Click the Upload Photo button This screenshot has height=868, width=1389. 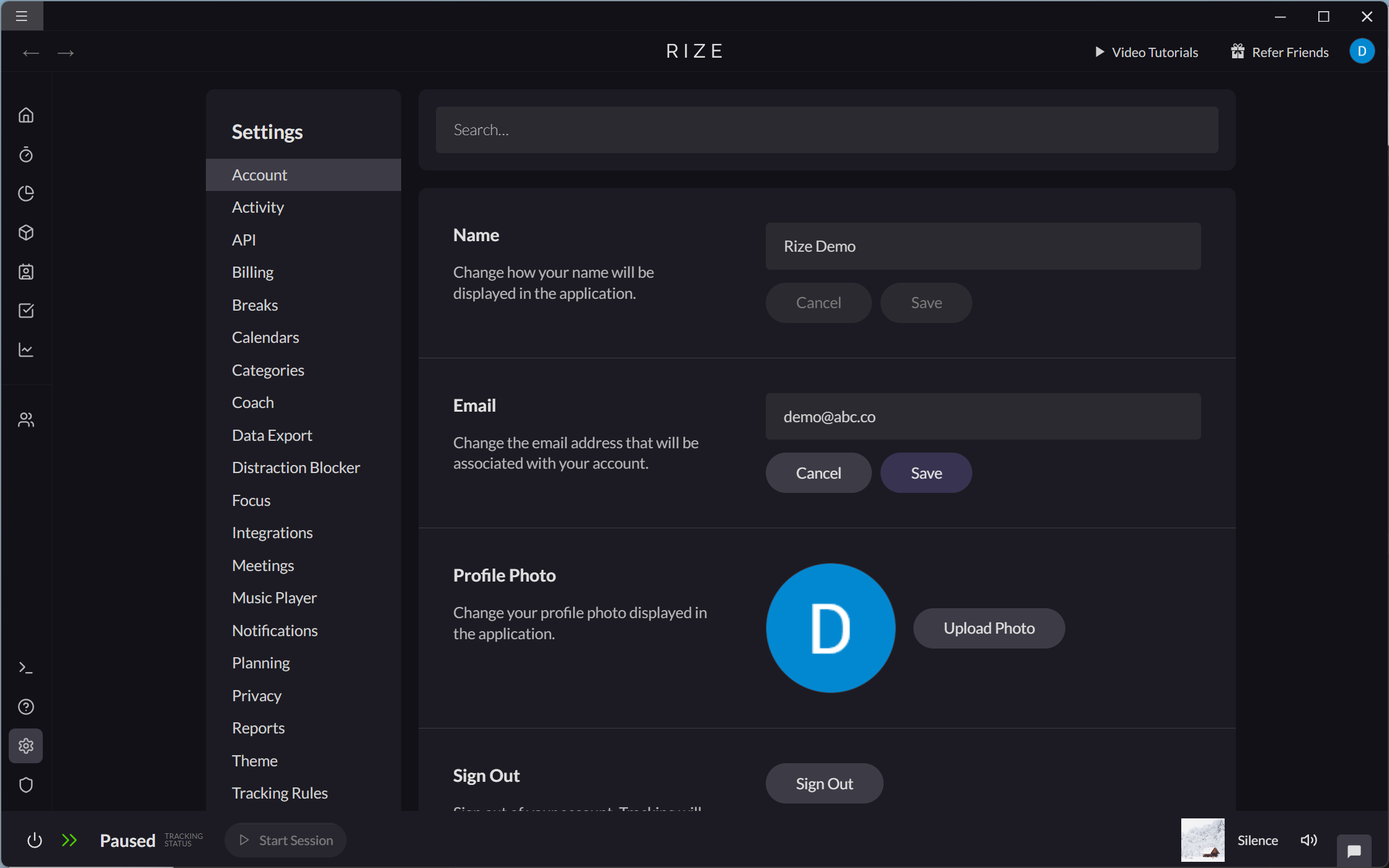(x=988, y=627)
